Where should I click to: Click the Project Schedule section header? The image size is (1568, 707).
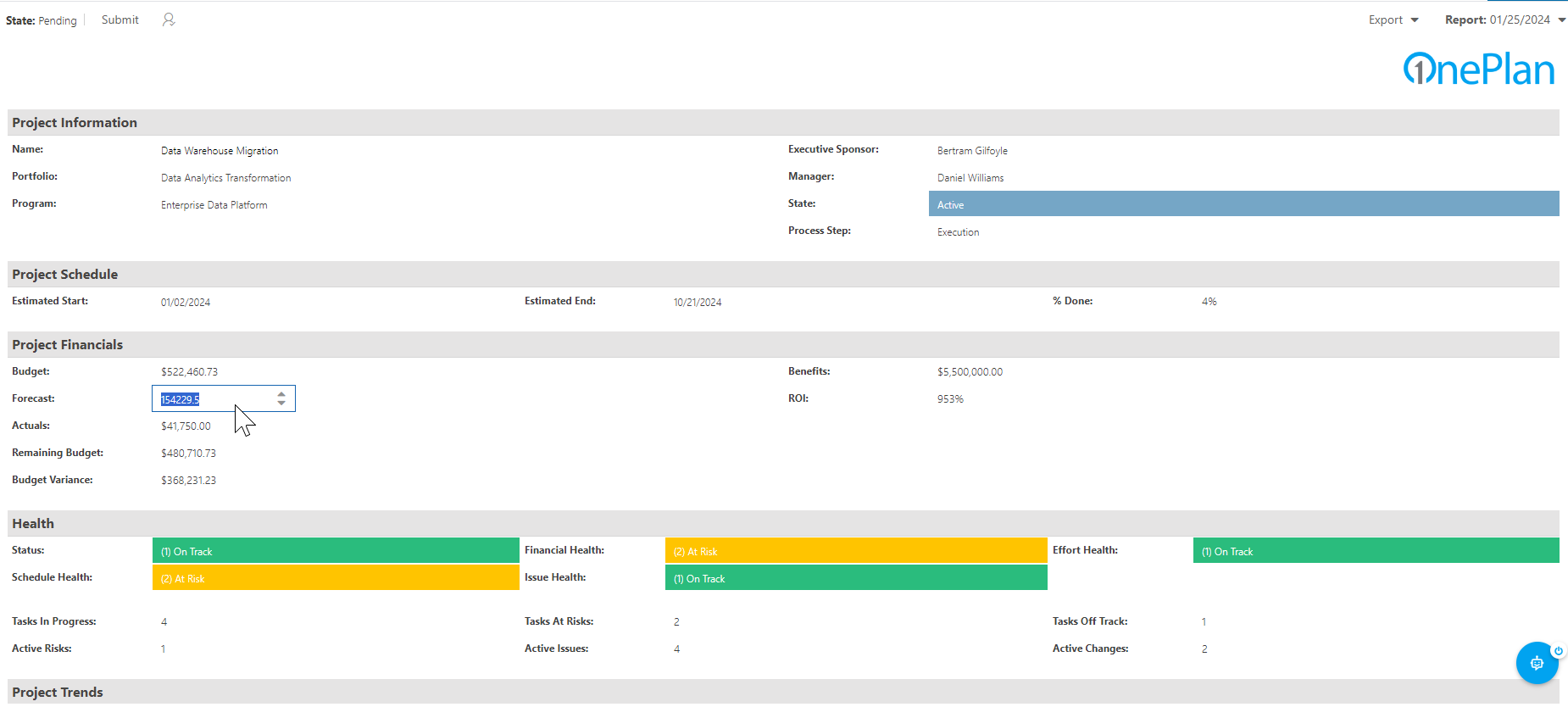(x=783, y=275)
